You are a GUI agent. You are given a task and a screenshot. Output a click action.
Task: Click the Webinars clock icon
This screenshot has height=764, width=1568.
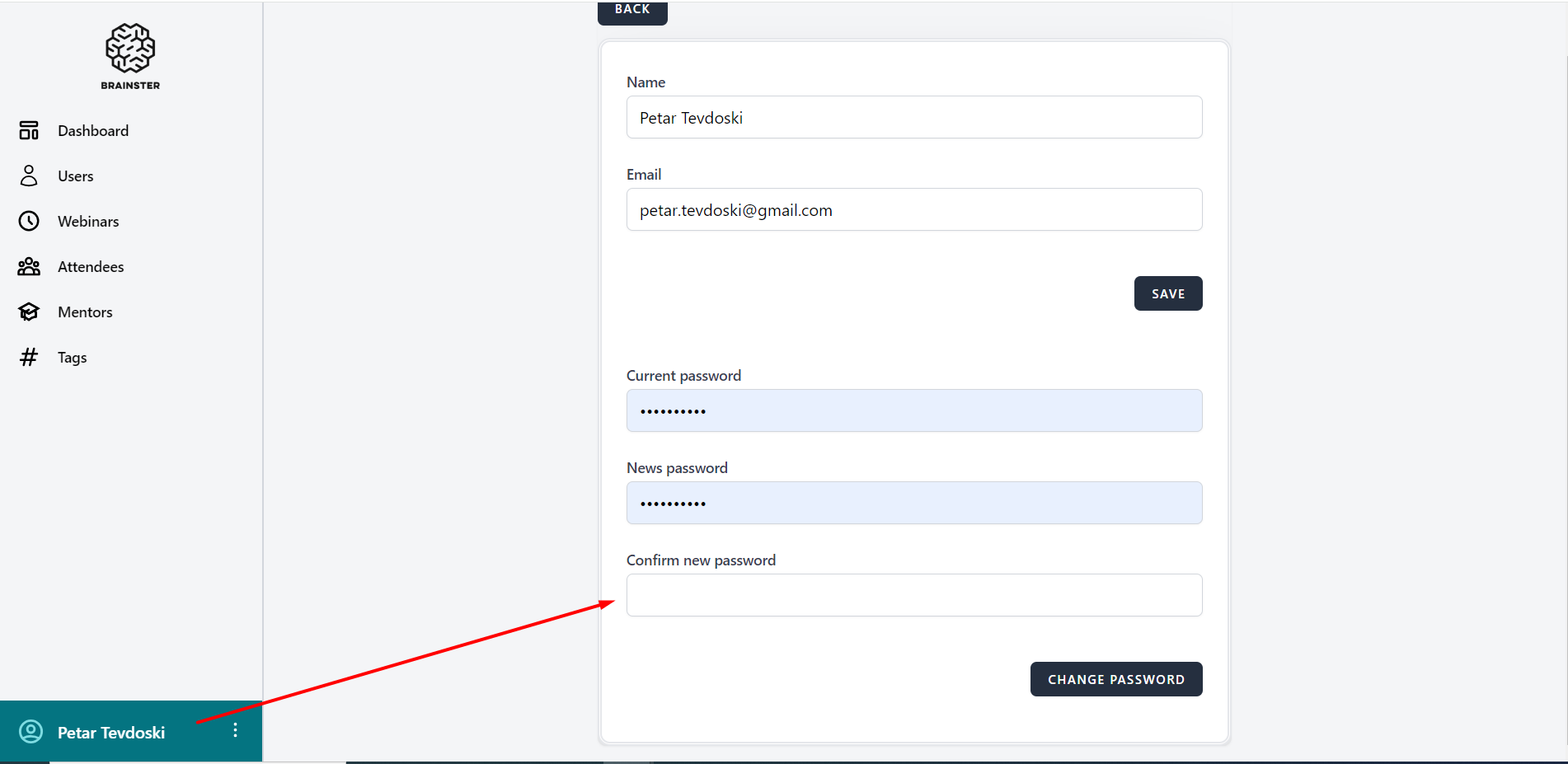[x=29, y=221]
